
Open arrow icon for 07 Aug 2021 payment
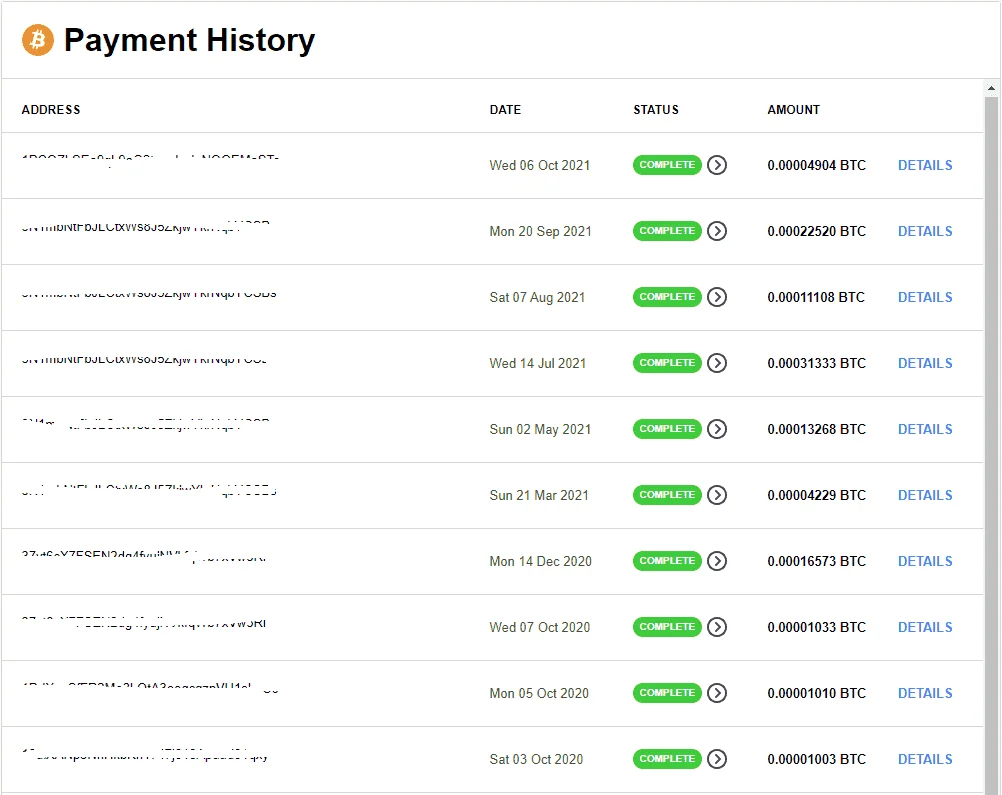coord(717,297)
